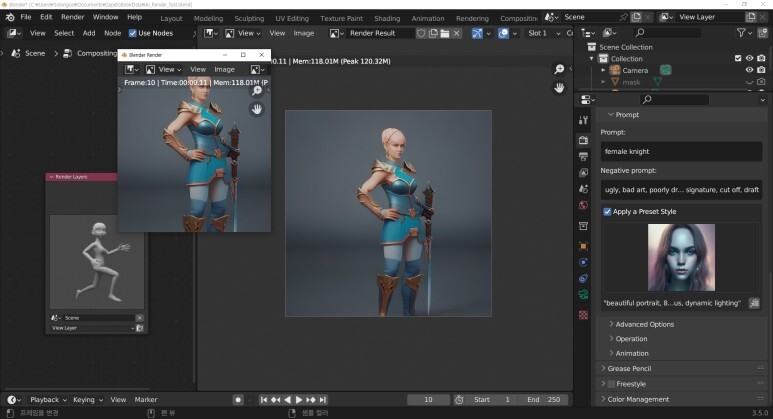
Task: Open the Add menu in node editor
Action: coord(89,33)
